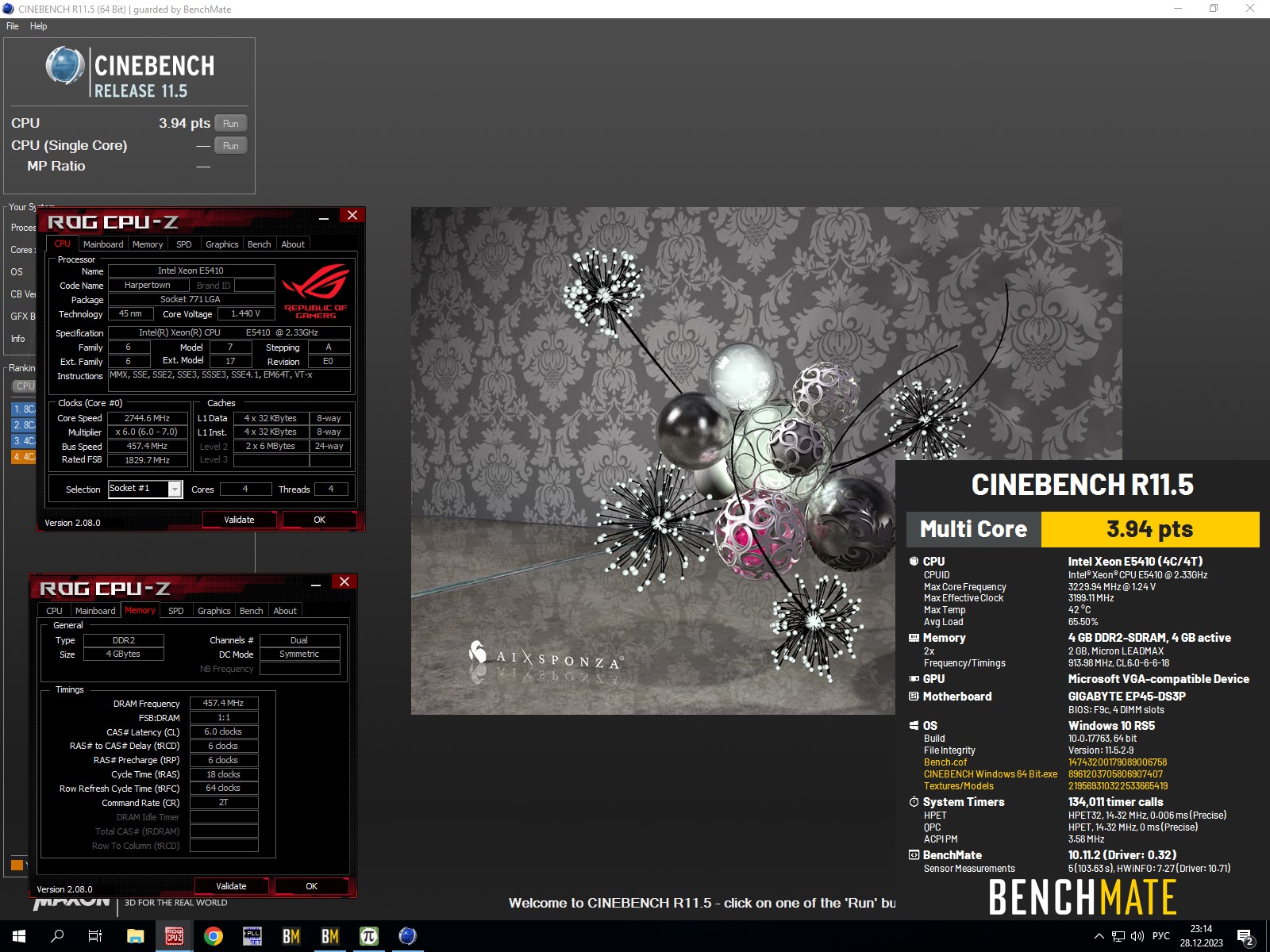Screen dimensions: 1270x952
Task: Select Bench tab in lower CPU-Z window
Action: 252,611
